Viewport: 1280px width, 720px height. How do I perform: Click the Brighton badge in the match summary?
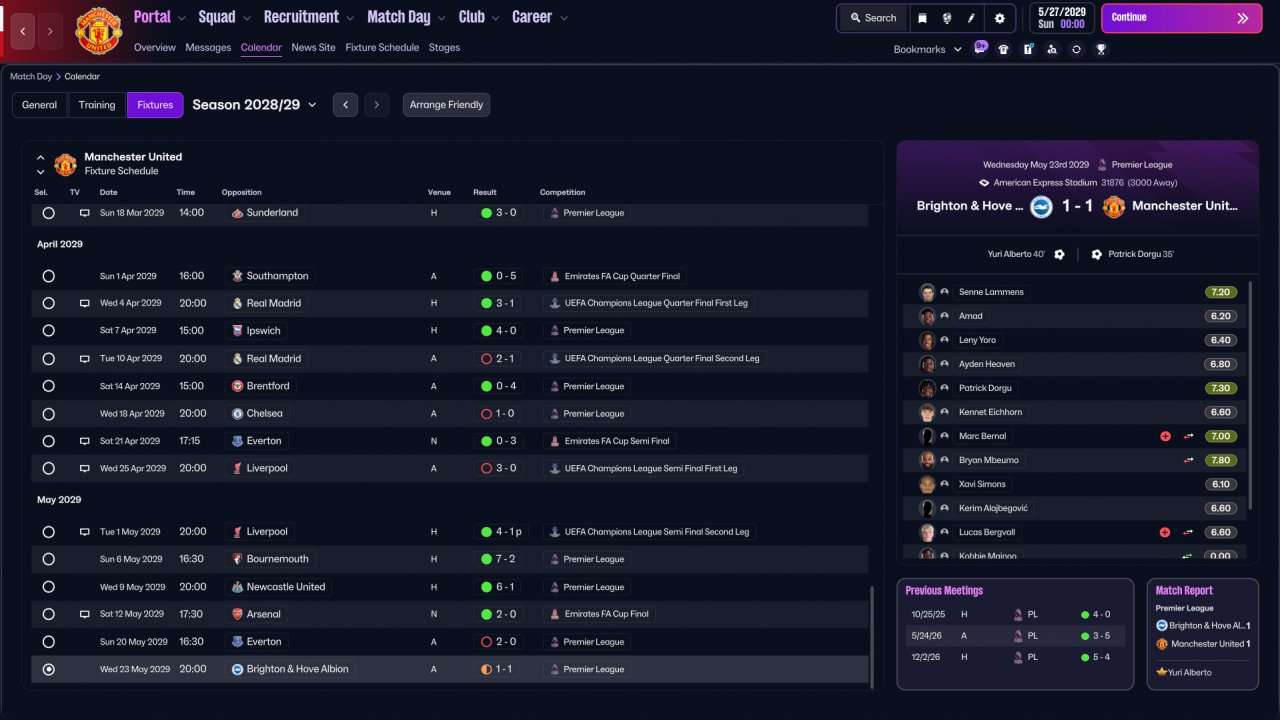pos(1042,206)
